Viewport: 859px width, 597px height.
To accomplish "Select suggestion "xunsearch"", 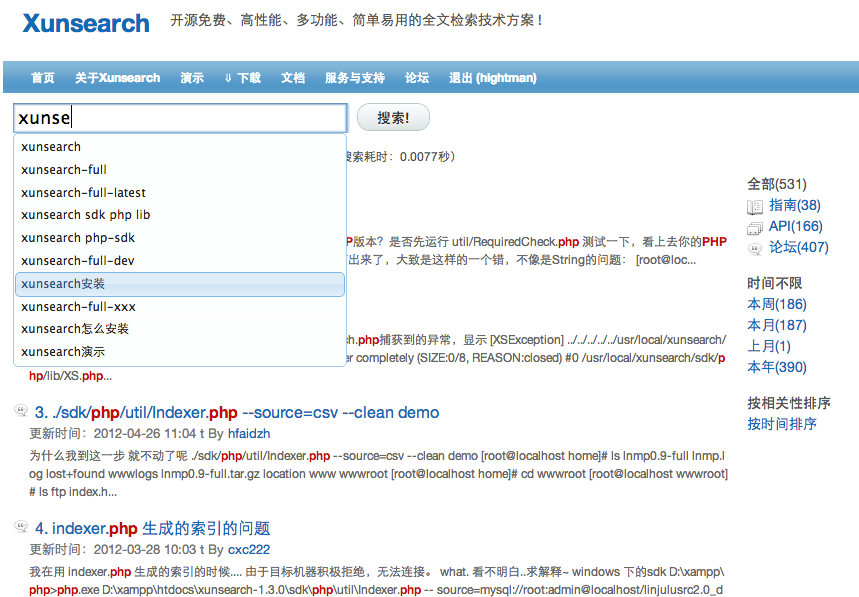I will (x=180, y=147).
